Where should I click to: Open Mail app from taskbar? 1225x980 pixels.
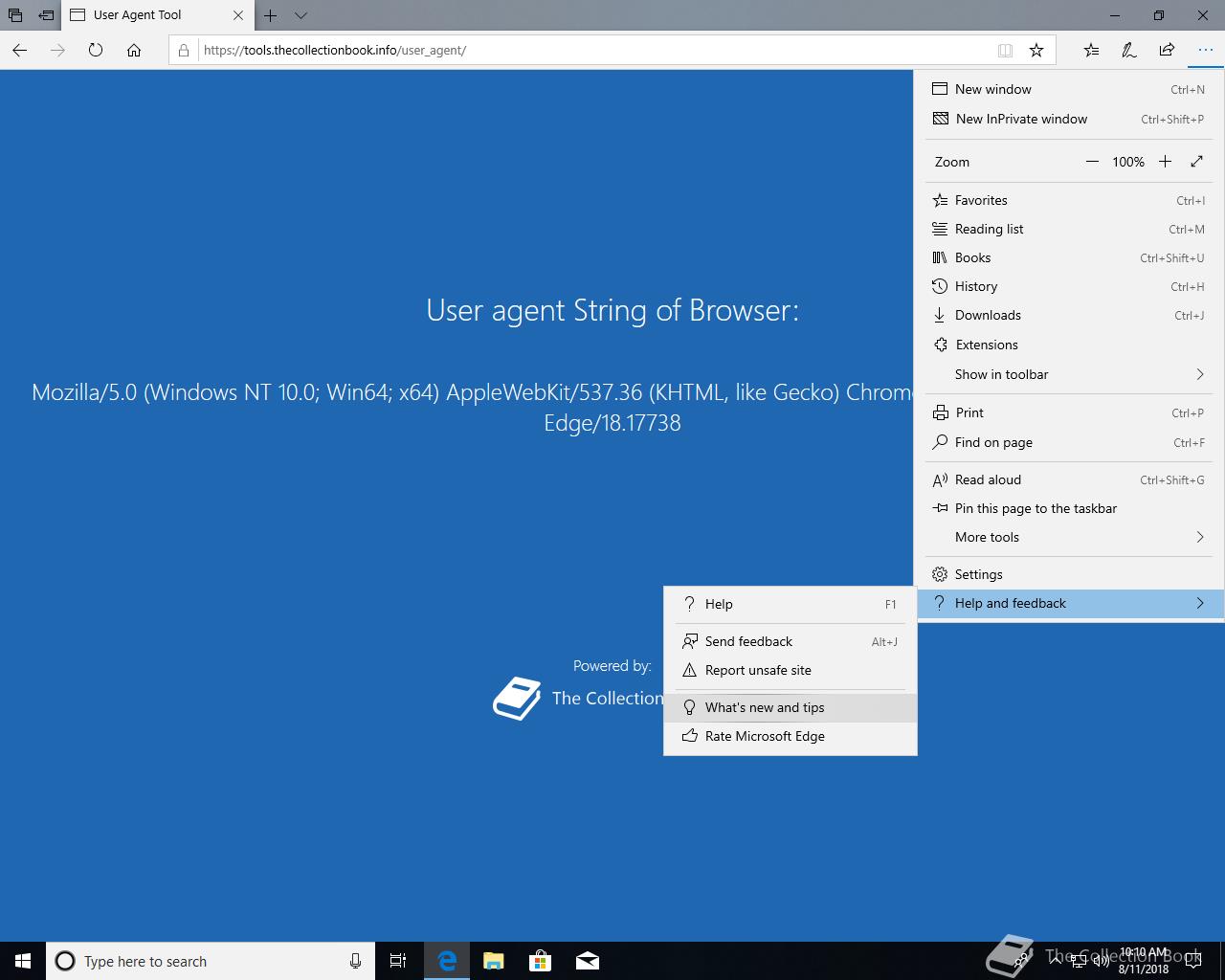587,961
